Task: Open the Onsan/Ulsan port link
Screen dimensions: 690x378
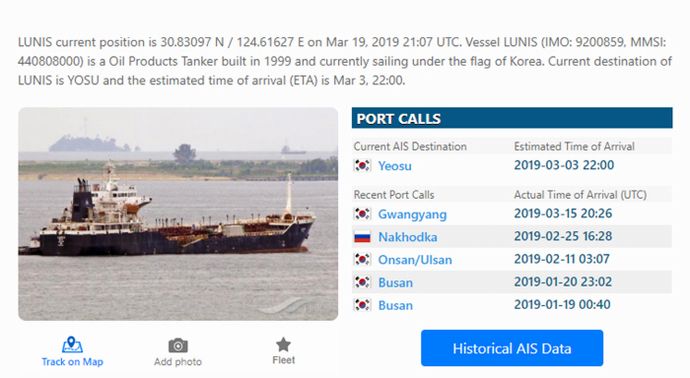Action: pos(415,260)
